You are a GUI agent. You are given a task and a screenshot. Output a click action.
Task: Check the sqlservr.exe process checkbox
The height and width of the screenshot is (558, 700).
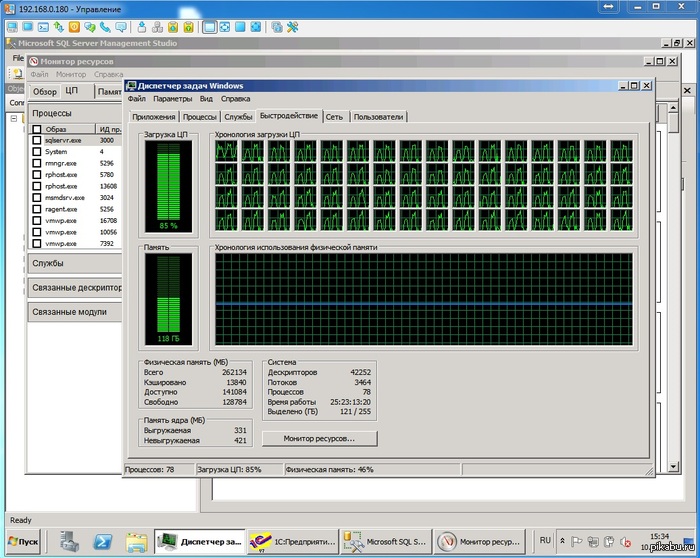(x=37, y=140)
